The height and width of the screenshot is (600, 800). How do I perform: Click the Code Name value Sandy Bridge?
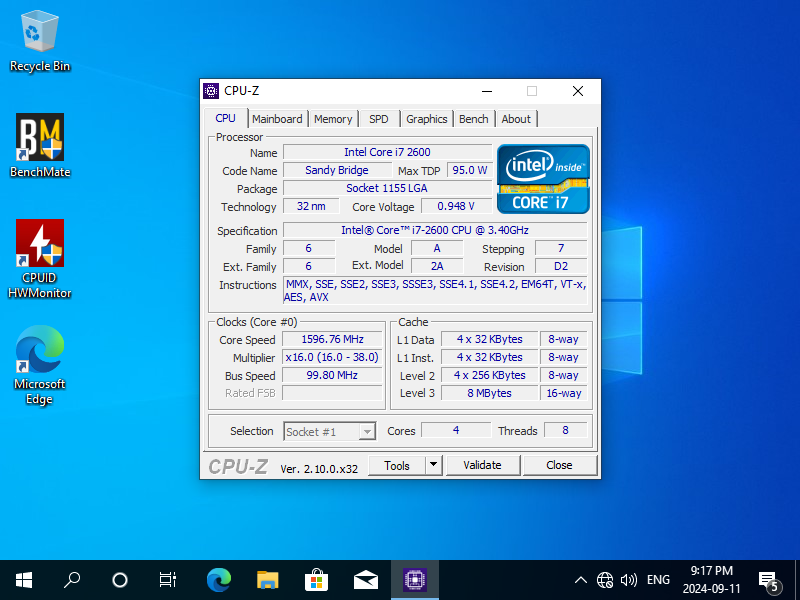(x=337, y=170)
